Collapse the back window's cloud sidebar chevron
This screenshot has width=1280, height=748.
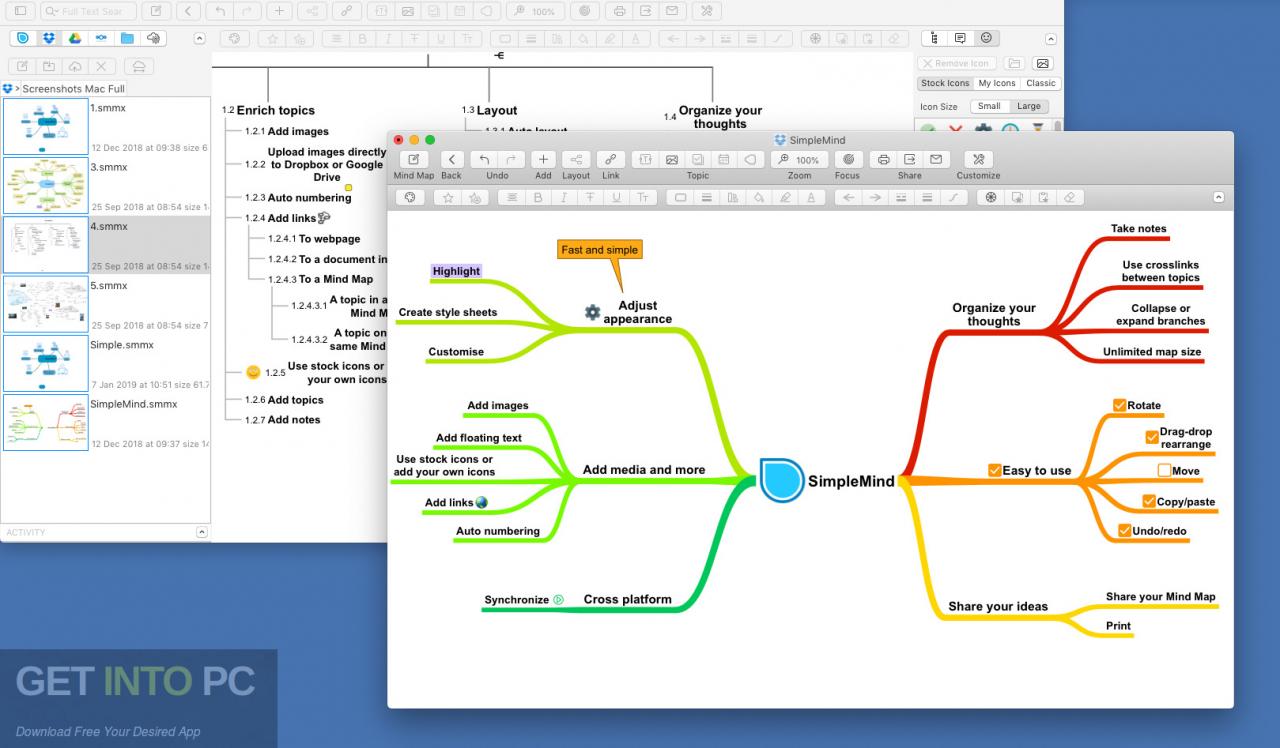199,38
